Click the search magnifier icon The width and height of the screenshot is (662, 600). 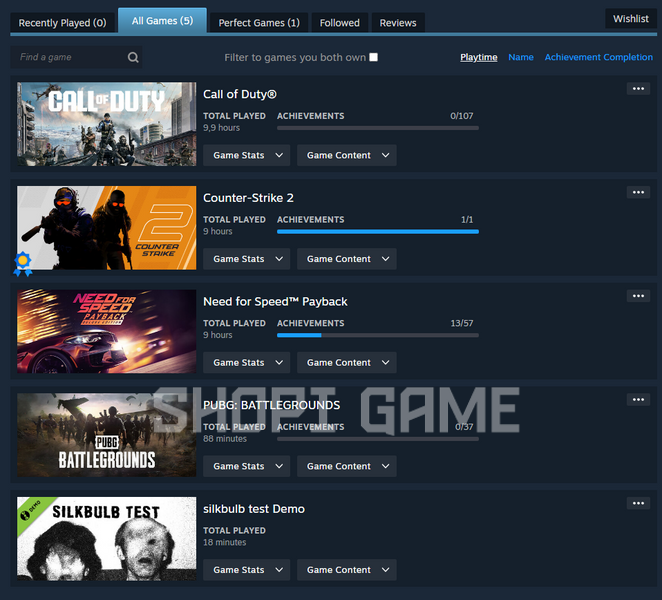click(x=133, y=57)
